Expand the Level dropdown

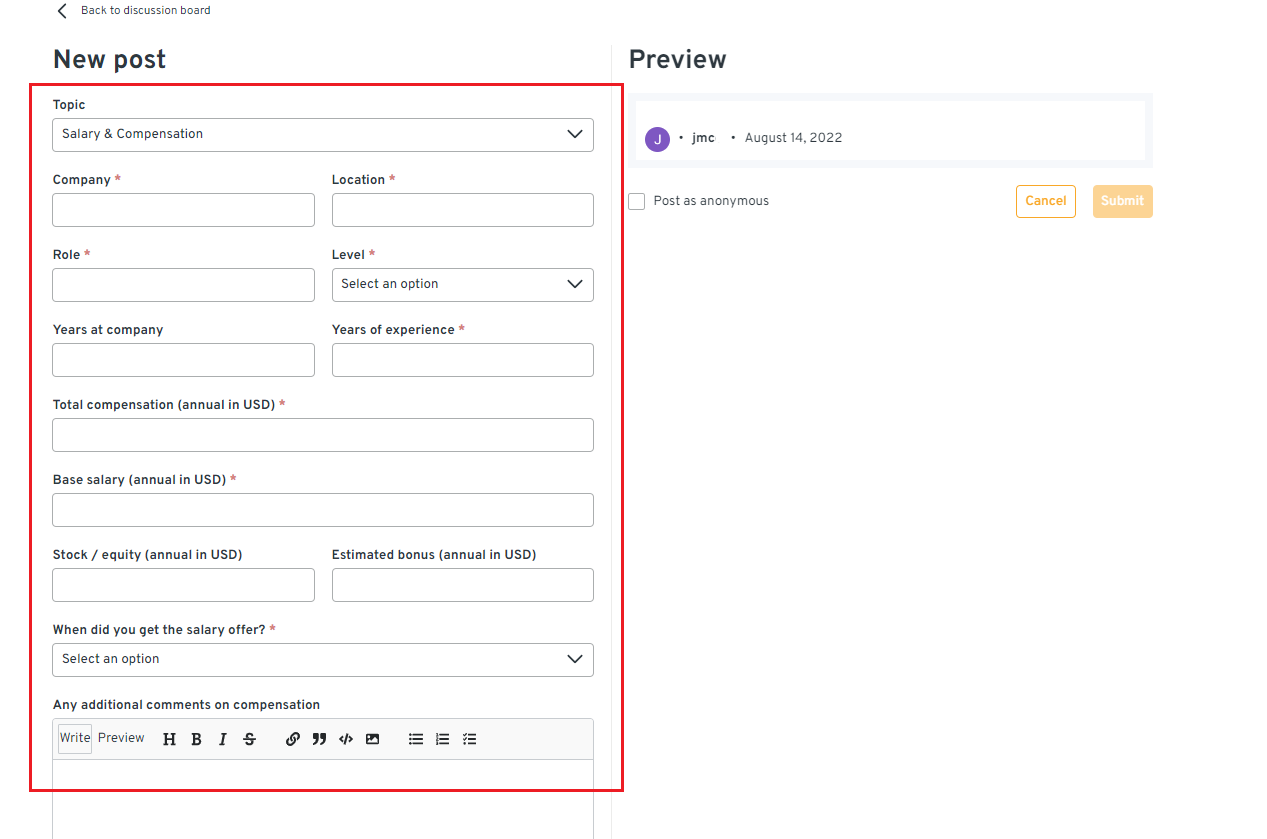pyautogui.click(x=462, y=285)
